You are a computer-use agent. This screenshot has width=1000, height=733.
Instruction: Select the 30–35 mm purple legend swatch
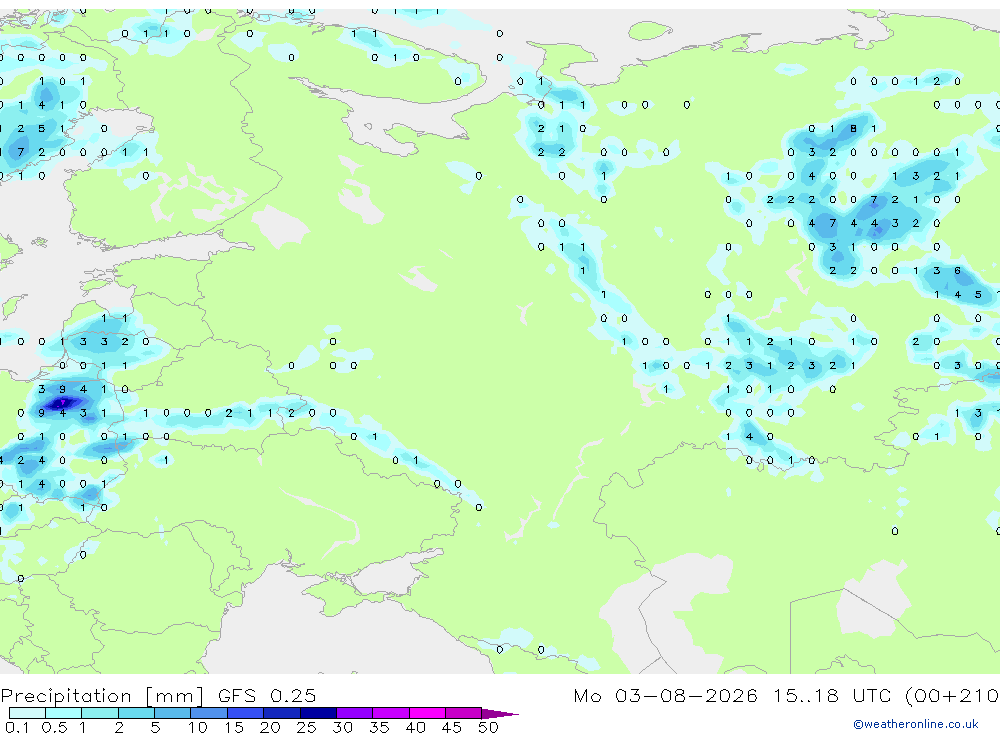tap(355, 713)
